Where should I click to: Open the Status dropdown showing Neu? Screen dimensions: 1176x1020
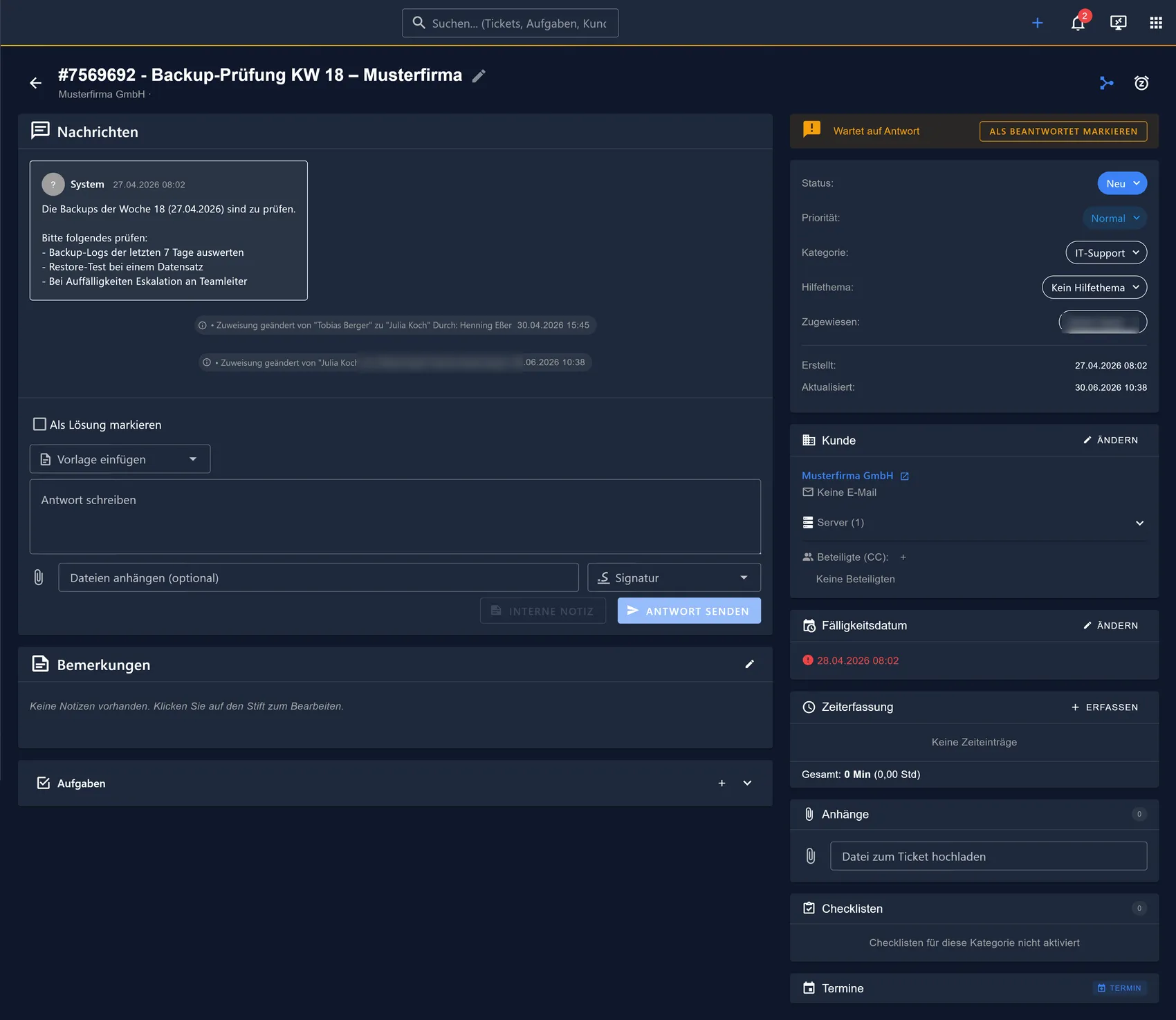pos(1122,183)
